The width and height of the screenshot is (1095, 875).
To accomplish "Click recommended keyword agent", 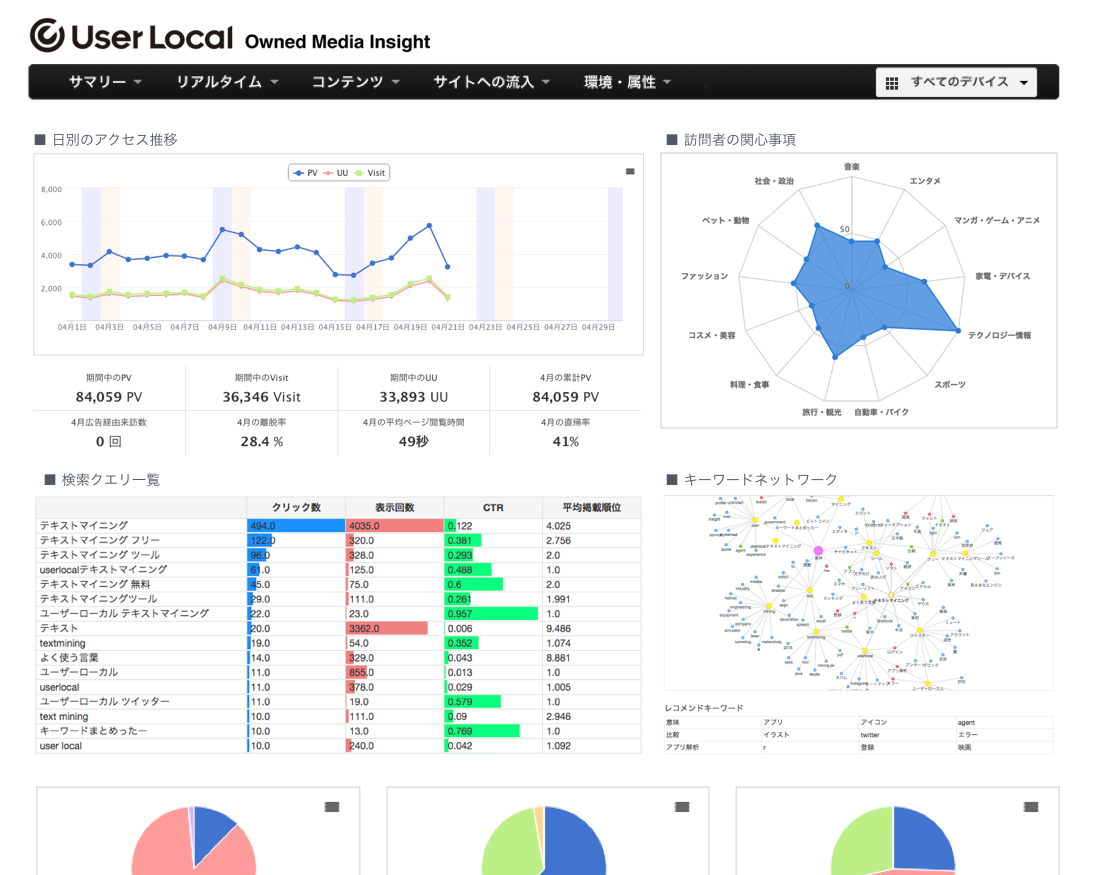I will coord(967,723).
